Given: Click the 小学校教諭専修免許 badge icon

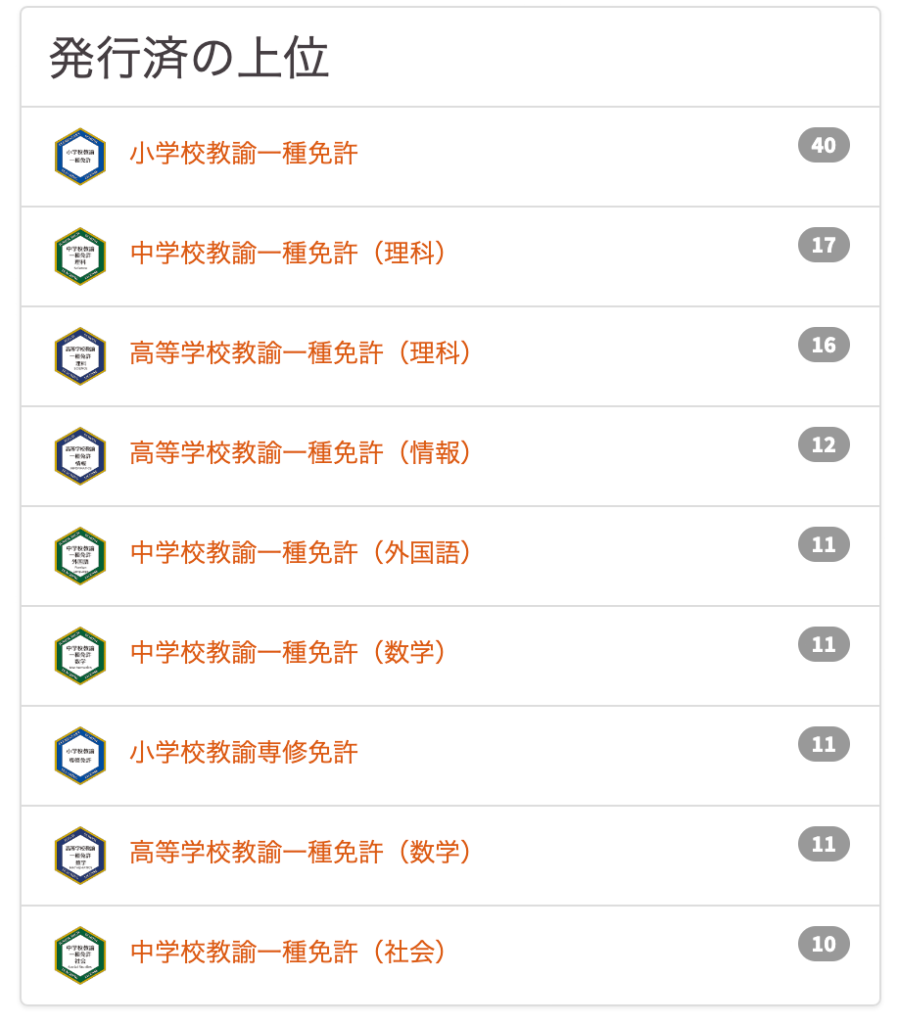Looking at the screenshot, I should pyautogui.click(x=80, y=756).
